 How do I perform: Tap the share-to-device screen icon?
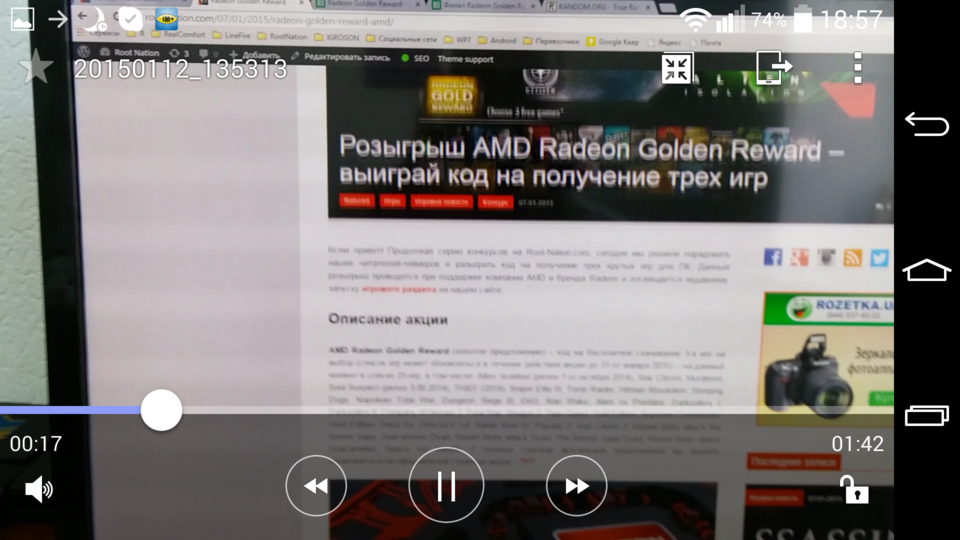point(773,67)
